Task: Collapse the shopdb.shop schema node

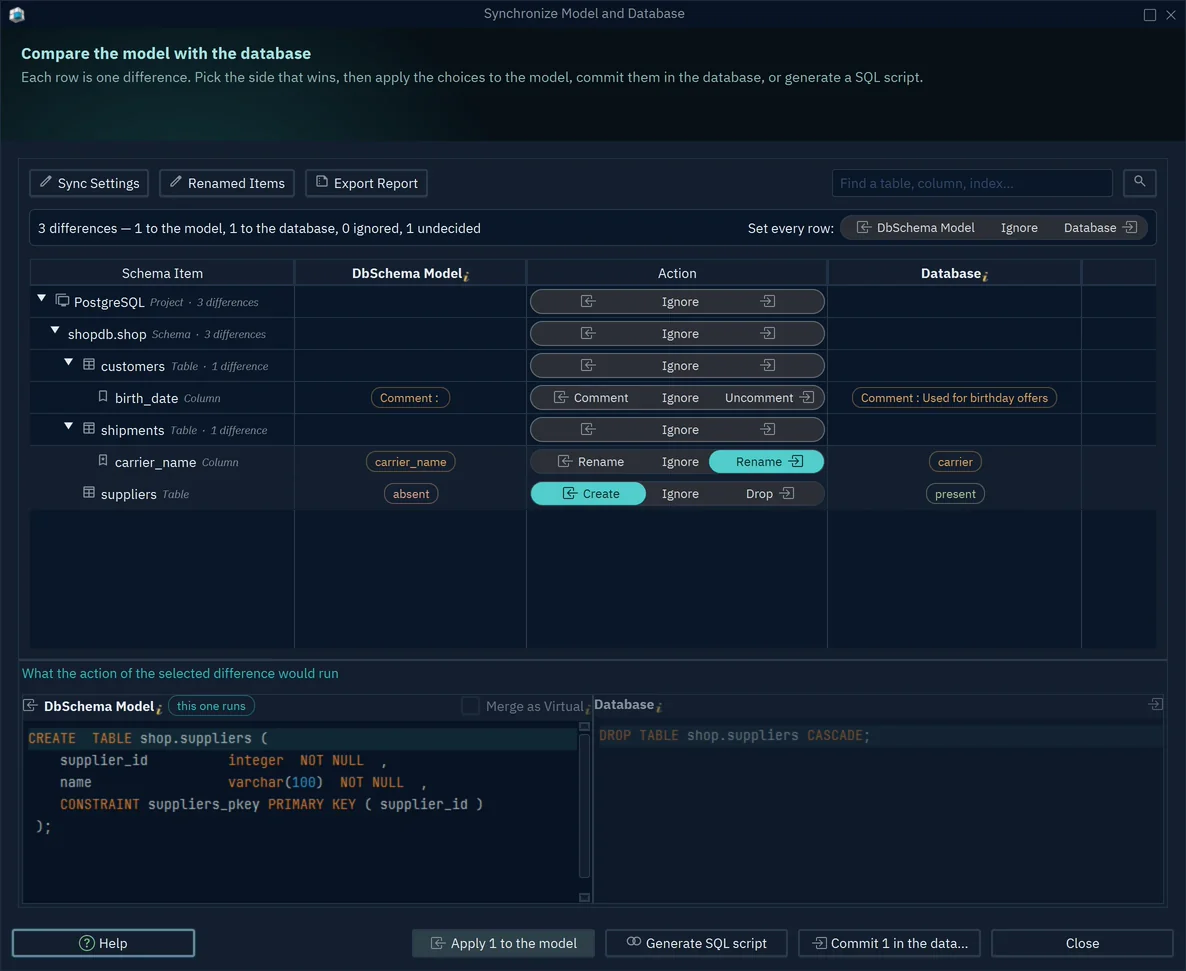Action: [54, 331]
